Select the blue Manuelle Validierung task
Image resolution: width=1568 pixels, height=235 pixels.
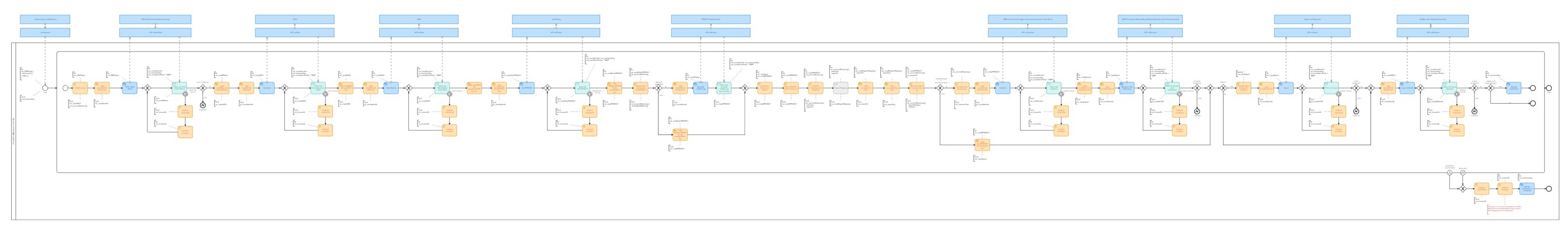(x=701, y=88)
